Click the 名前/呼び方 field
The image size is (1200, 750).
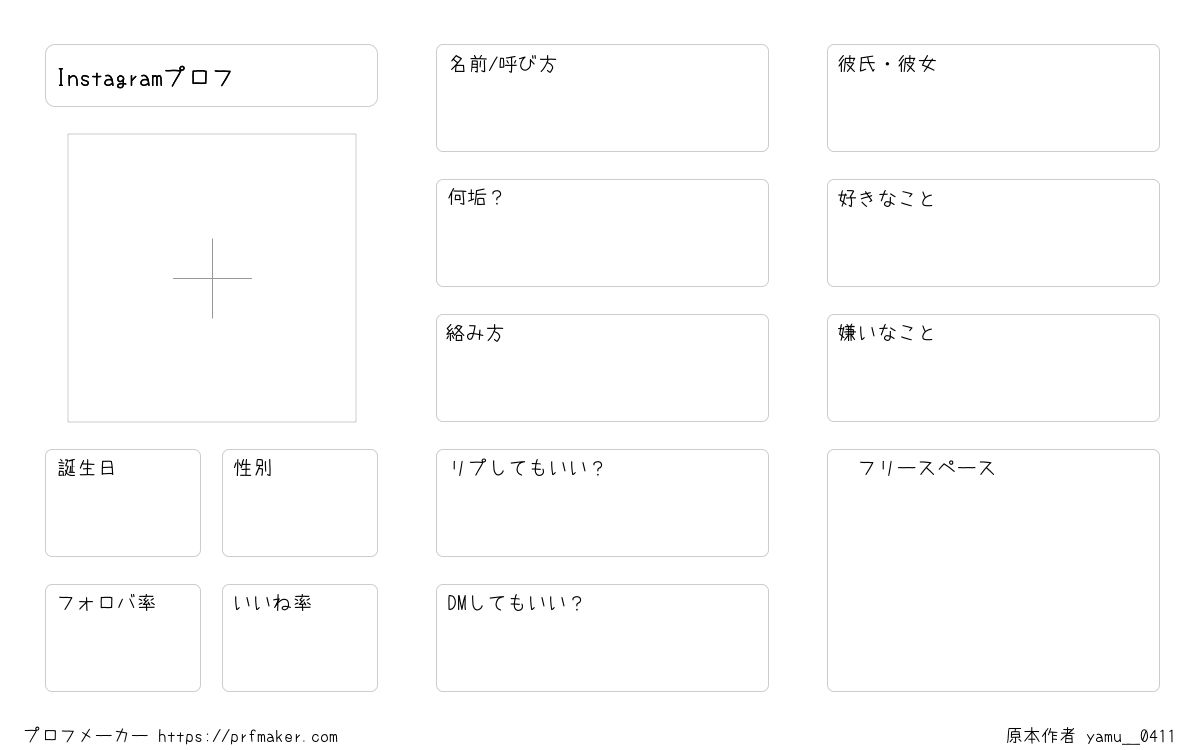tap(602, 98)
